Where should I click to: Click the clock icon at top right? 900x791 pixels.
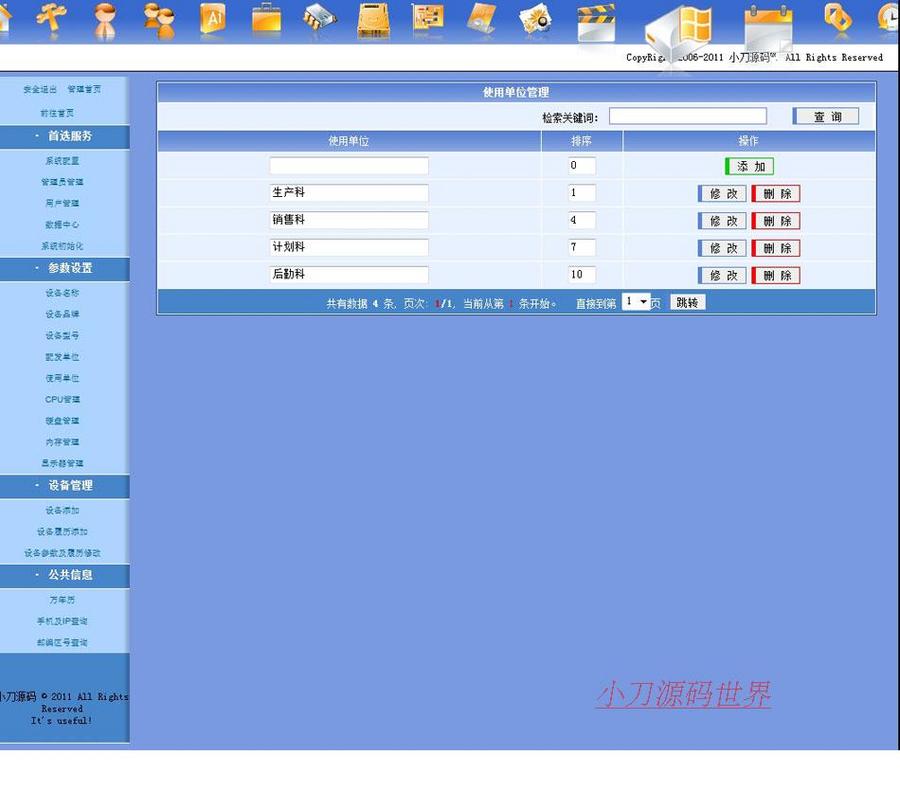887,18
